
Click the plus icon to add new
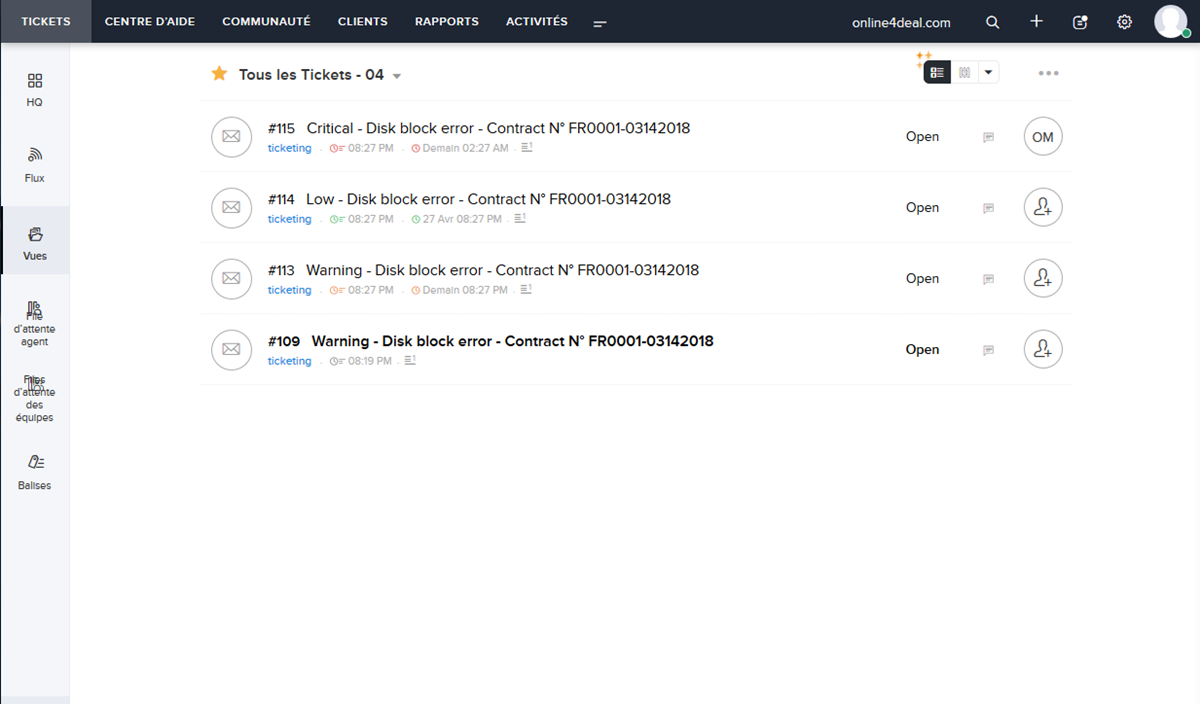(1036, 22)
